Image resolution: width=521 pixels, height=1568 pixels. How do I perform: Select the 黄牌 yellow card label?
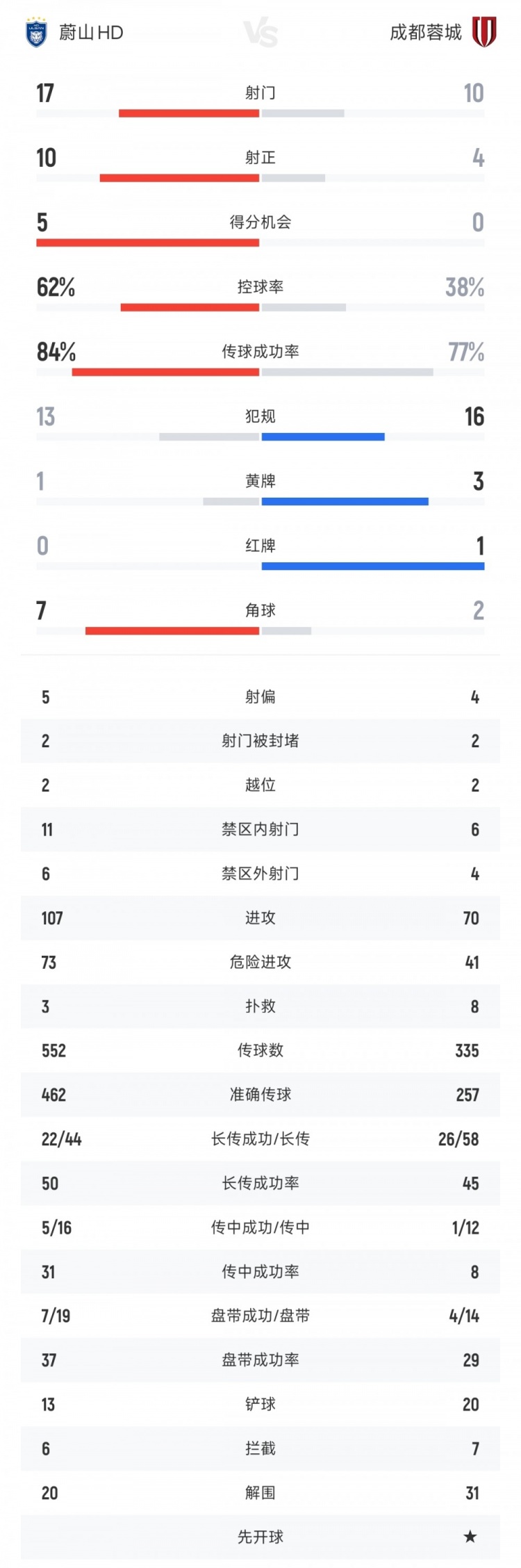[260, 481]
